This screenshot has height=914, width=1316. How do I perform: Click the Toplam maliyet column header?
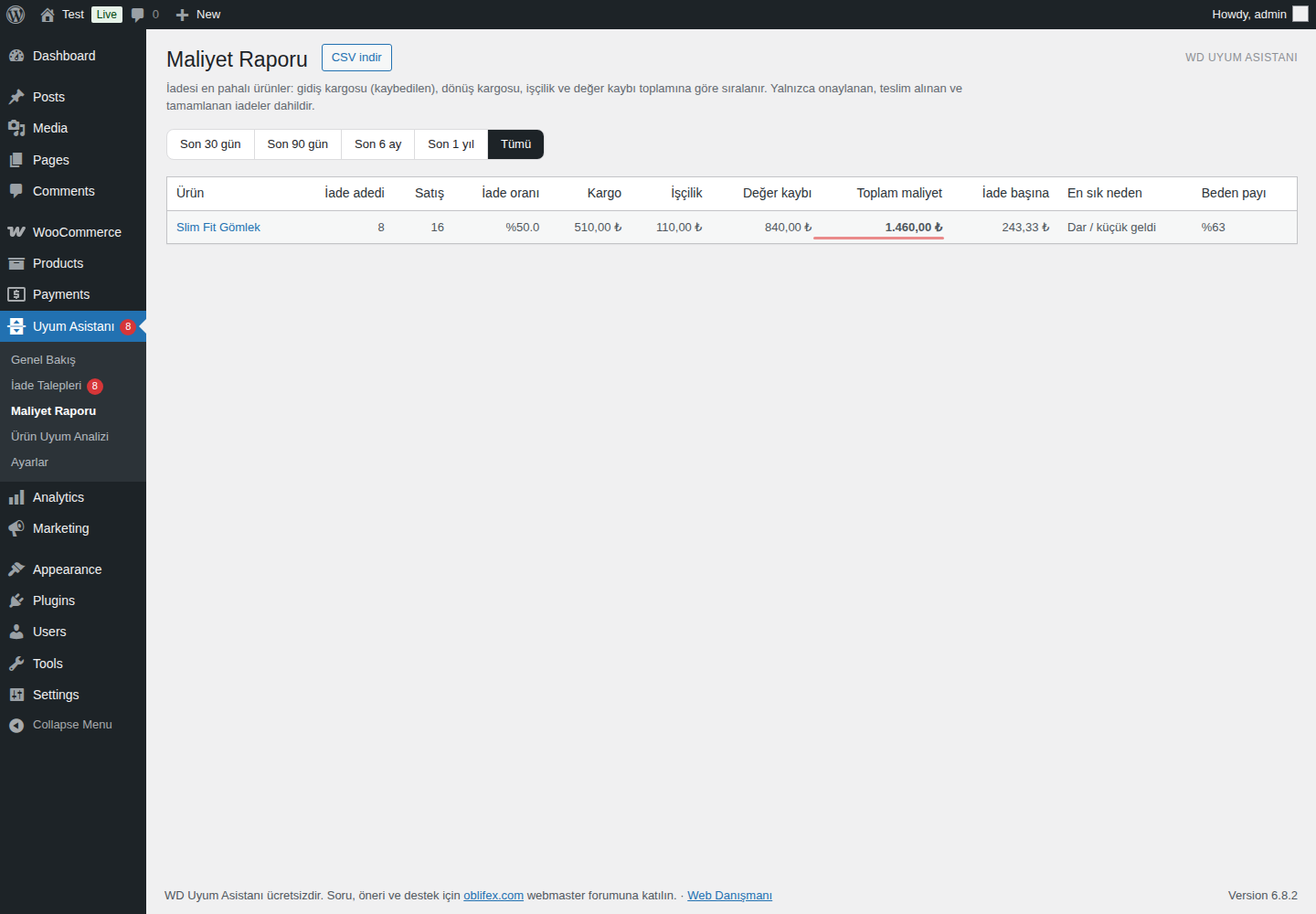coord(899,193)
